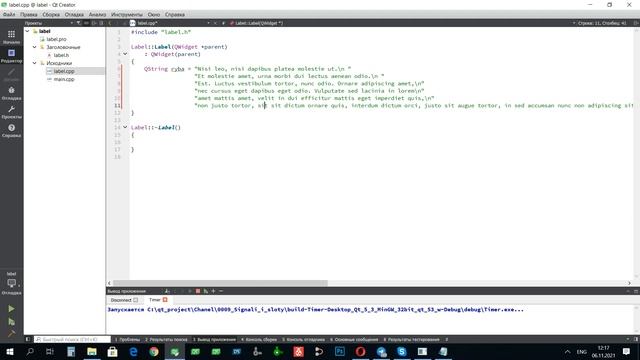Sync project tree with editor link icon
The image size is (640, 360).
coord(86,23)
